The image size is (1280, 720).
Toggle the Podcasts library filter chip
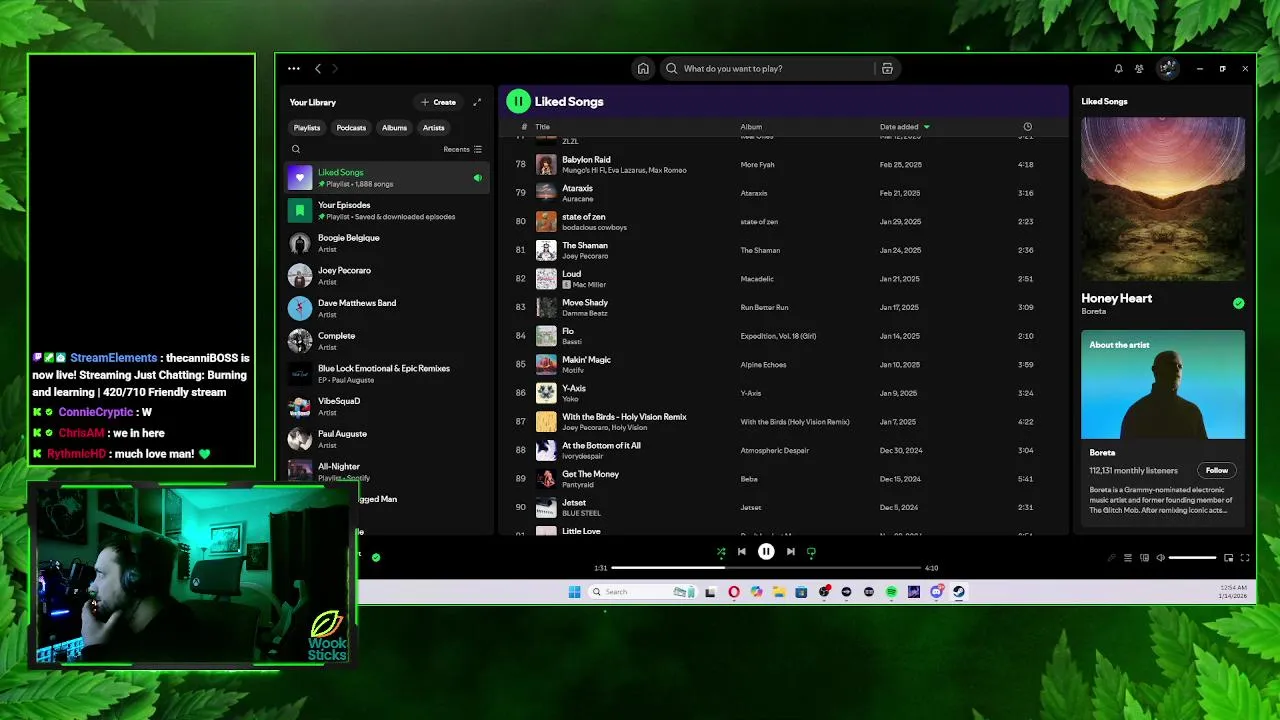click(351, 128)
